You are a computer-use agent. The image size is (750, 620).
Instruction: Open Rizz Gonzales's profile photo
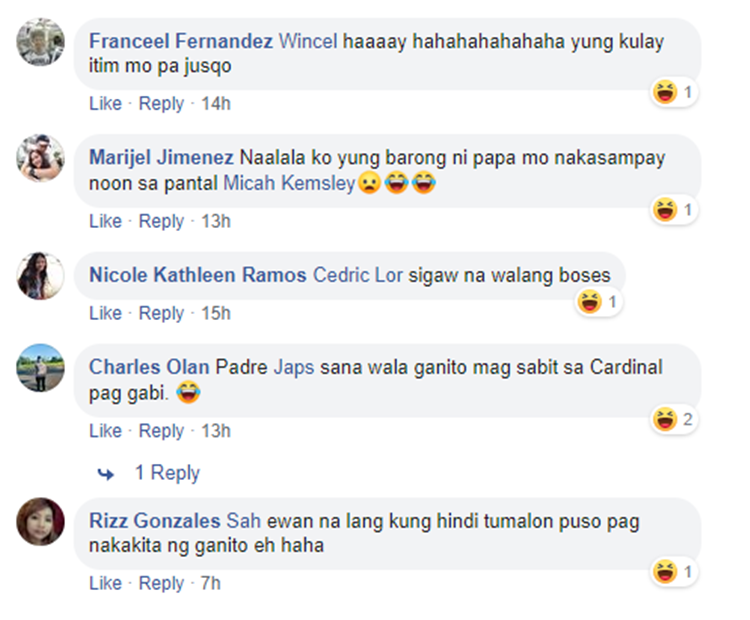(41, 521)
